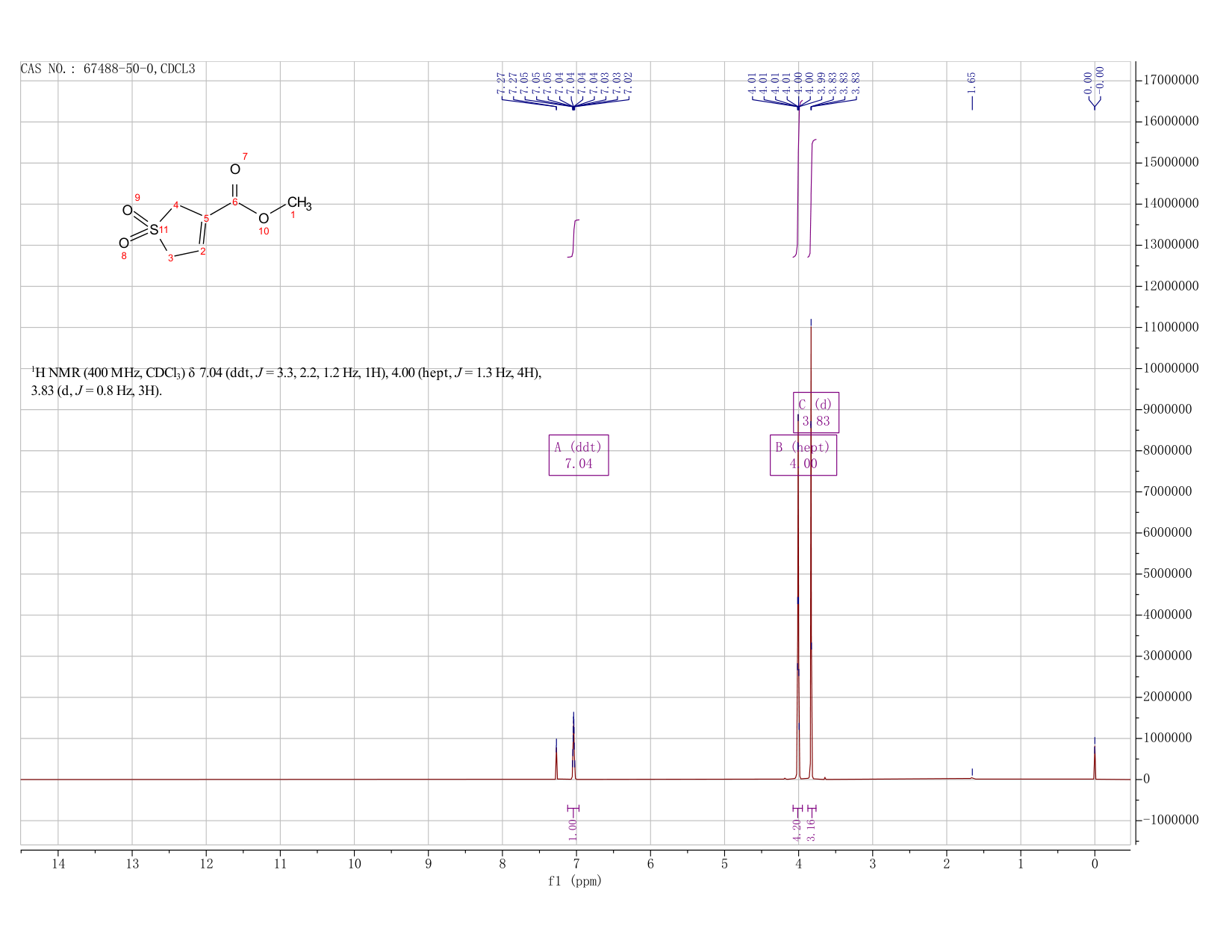Screen dimensions: 1232x952
Task: Click the 17000000 intensity axis label
Action: tap(1170, 80)
